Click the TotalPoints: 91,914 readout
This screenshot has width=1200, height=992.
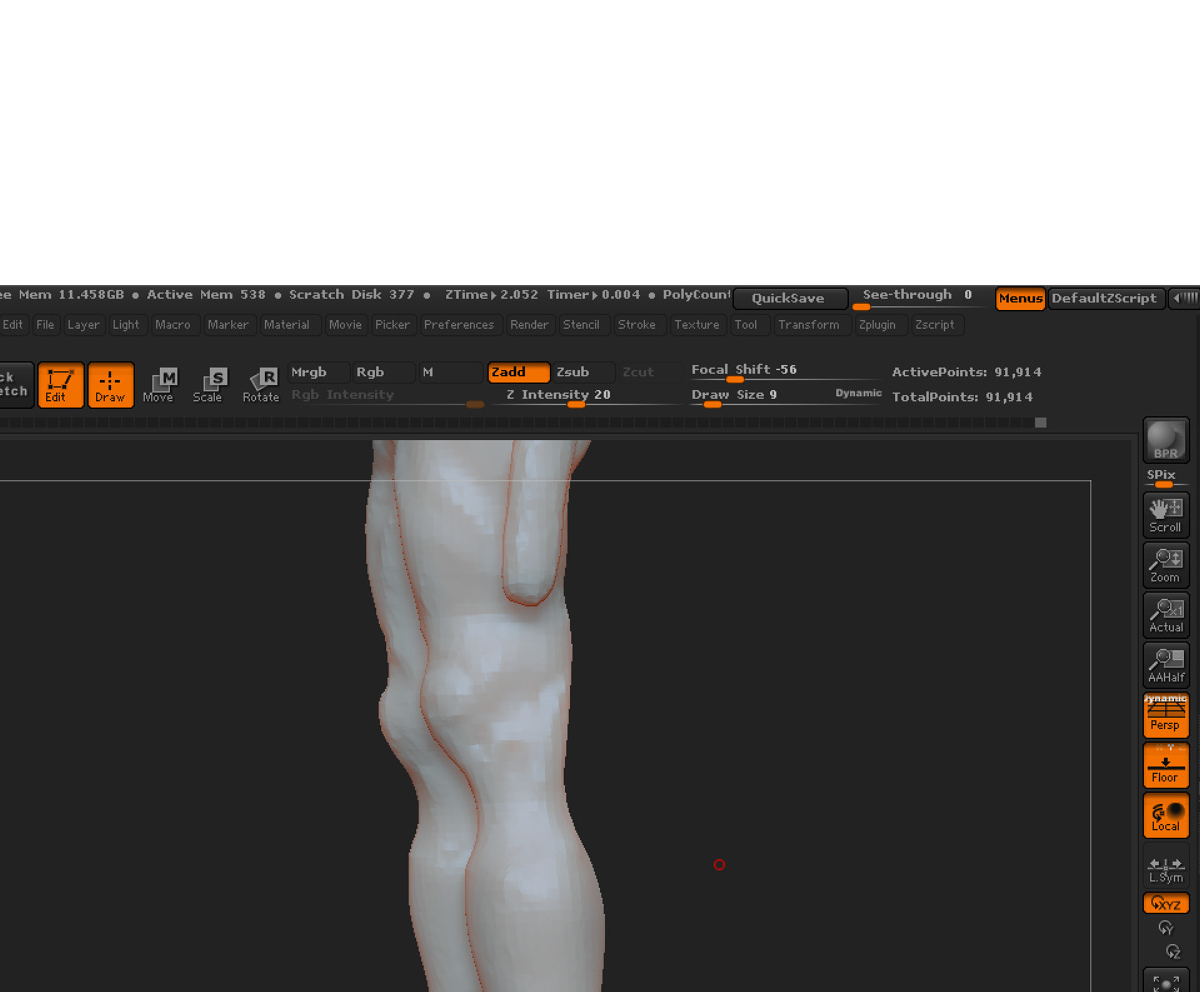[962, 397]
